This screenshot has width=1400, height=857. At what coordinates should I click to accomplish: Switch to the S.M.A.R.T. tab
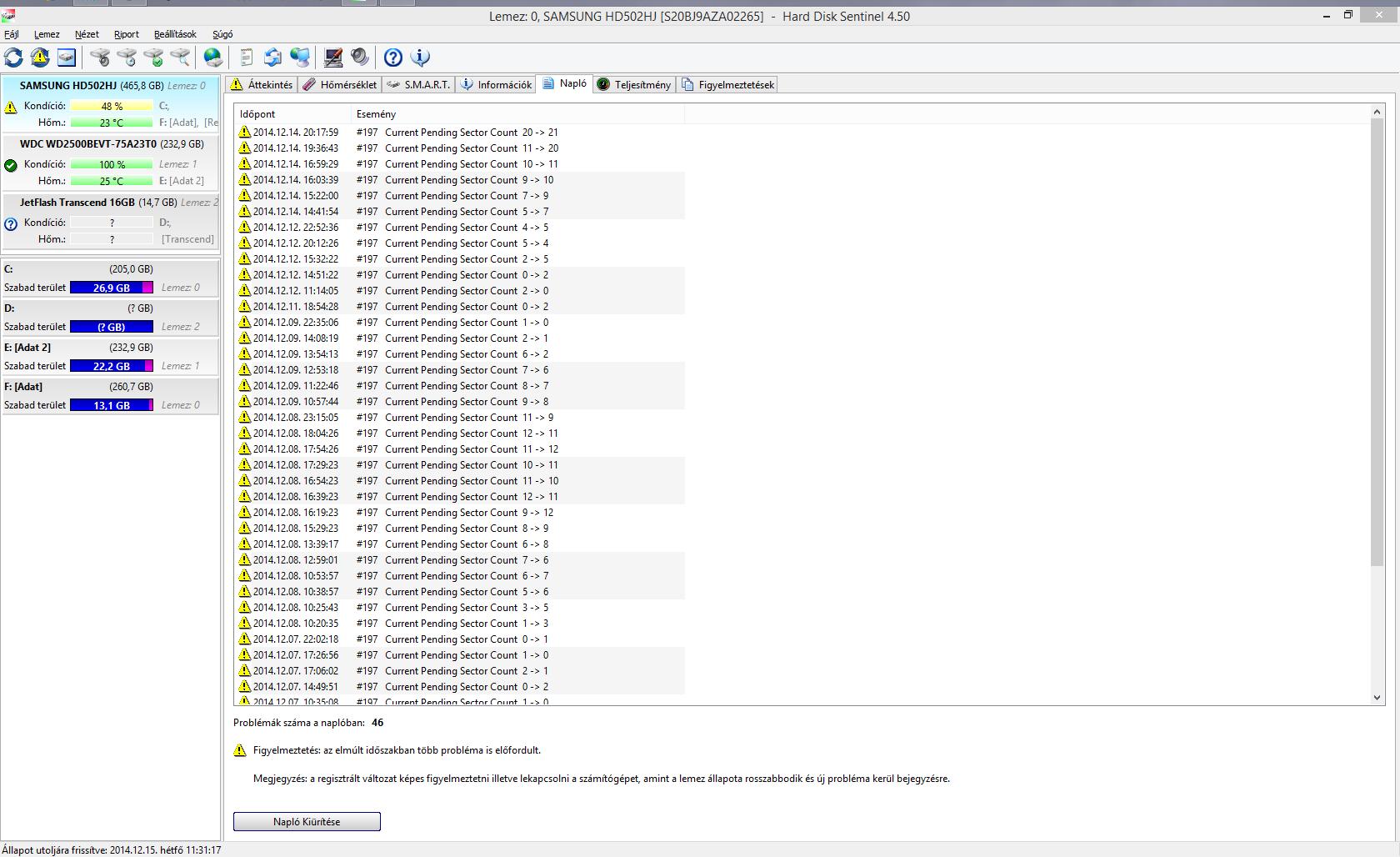coord(418,84)
